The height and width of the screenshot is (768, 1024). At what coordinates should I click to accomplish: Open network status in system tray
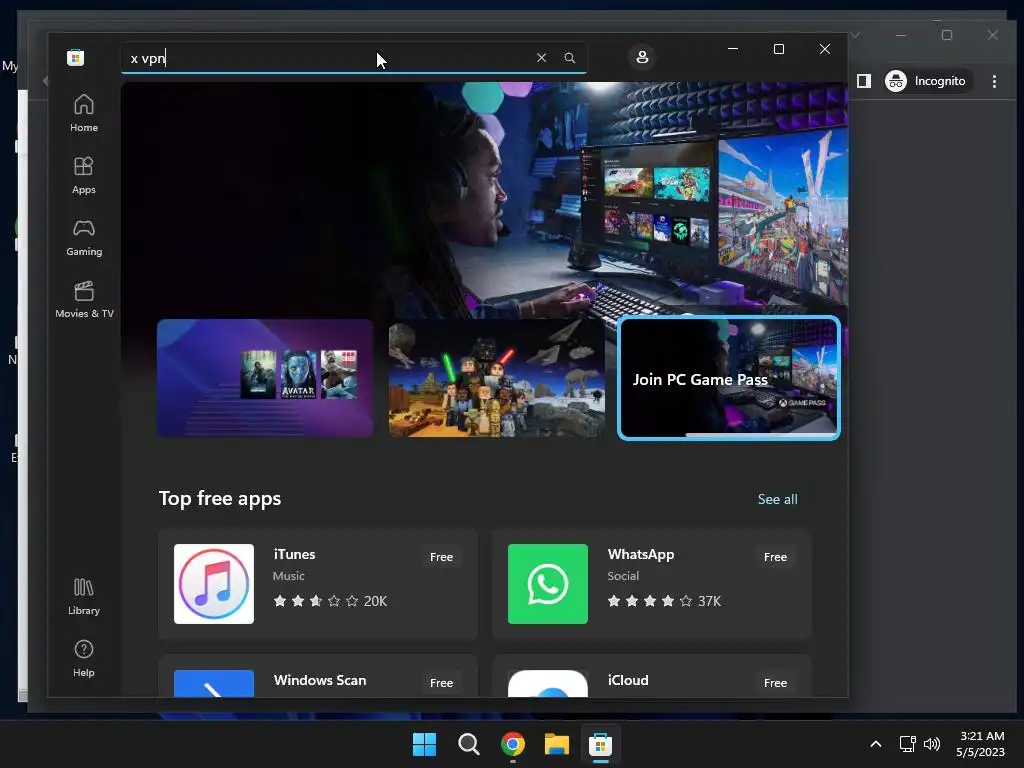907,744
